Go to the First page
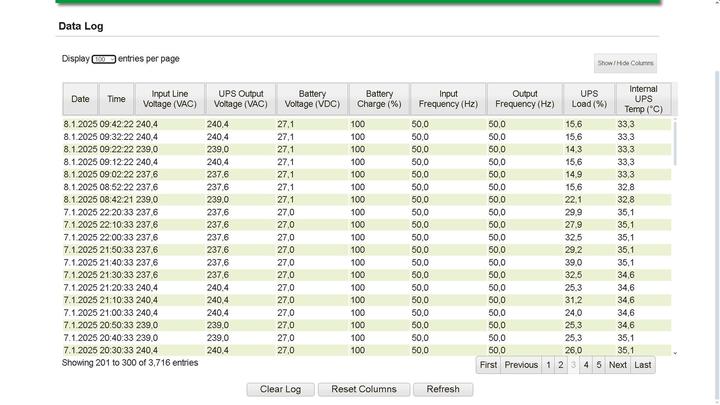Viewport: 720px width, 405px height. [x=488, y=365]
